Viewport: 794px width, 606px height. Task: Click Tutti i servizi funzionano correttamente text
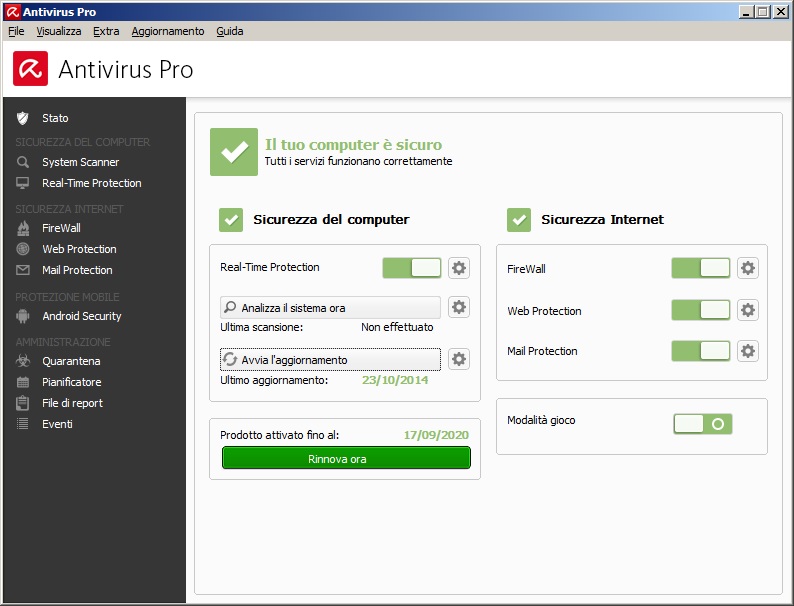359,161
